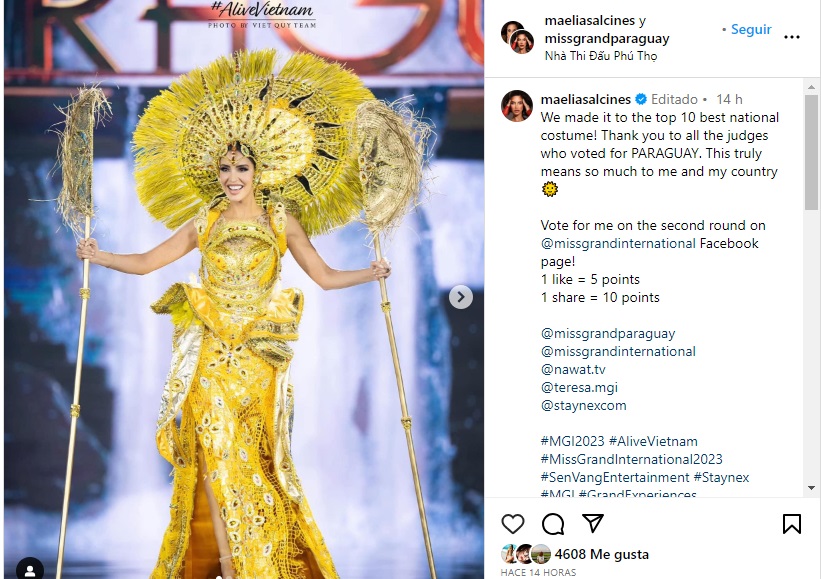This screenshot has width=821, height=579.
Task: Open the missgrandparaguay profile in the header
Action: click(606, 38)
